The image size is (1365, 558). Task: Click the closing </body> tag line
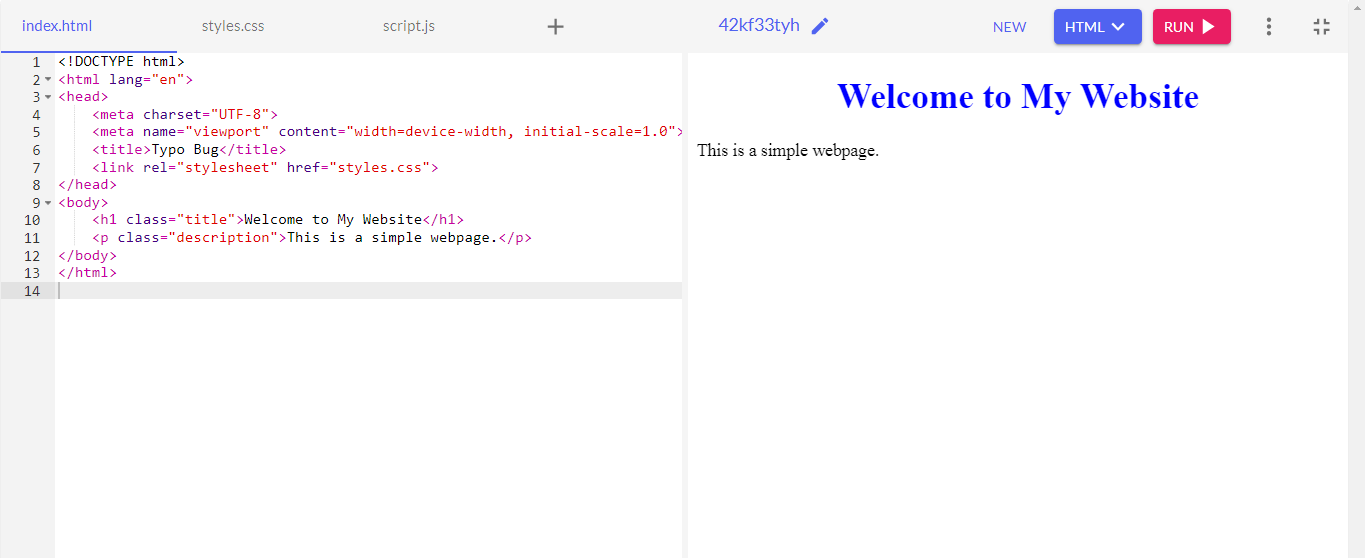[87, 255]
